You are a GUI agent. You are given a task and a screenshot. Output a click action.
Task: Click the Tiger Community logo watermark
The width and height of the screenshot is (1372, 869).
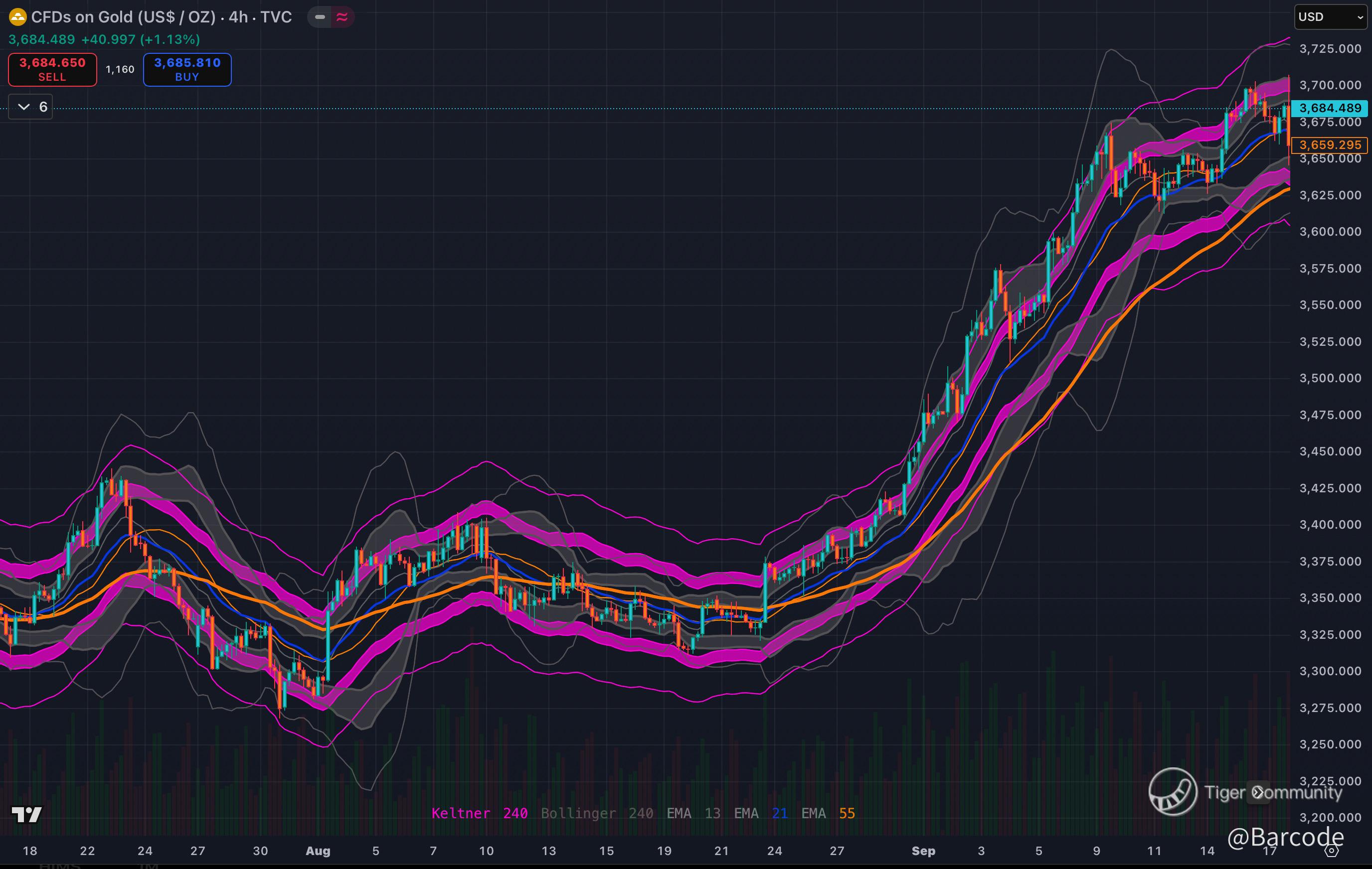[x=1173, y=792]
